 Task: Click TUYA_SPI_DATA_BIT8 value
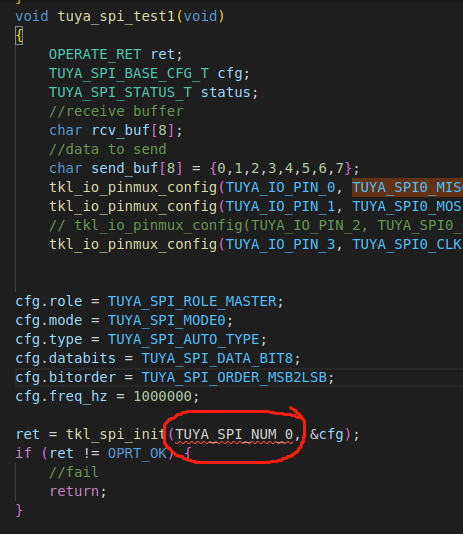tap(217, 359)
